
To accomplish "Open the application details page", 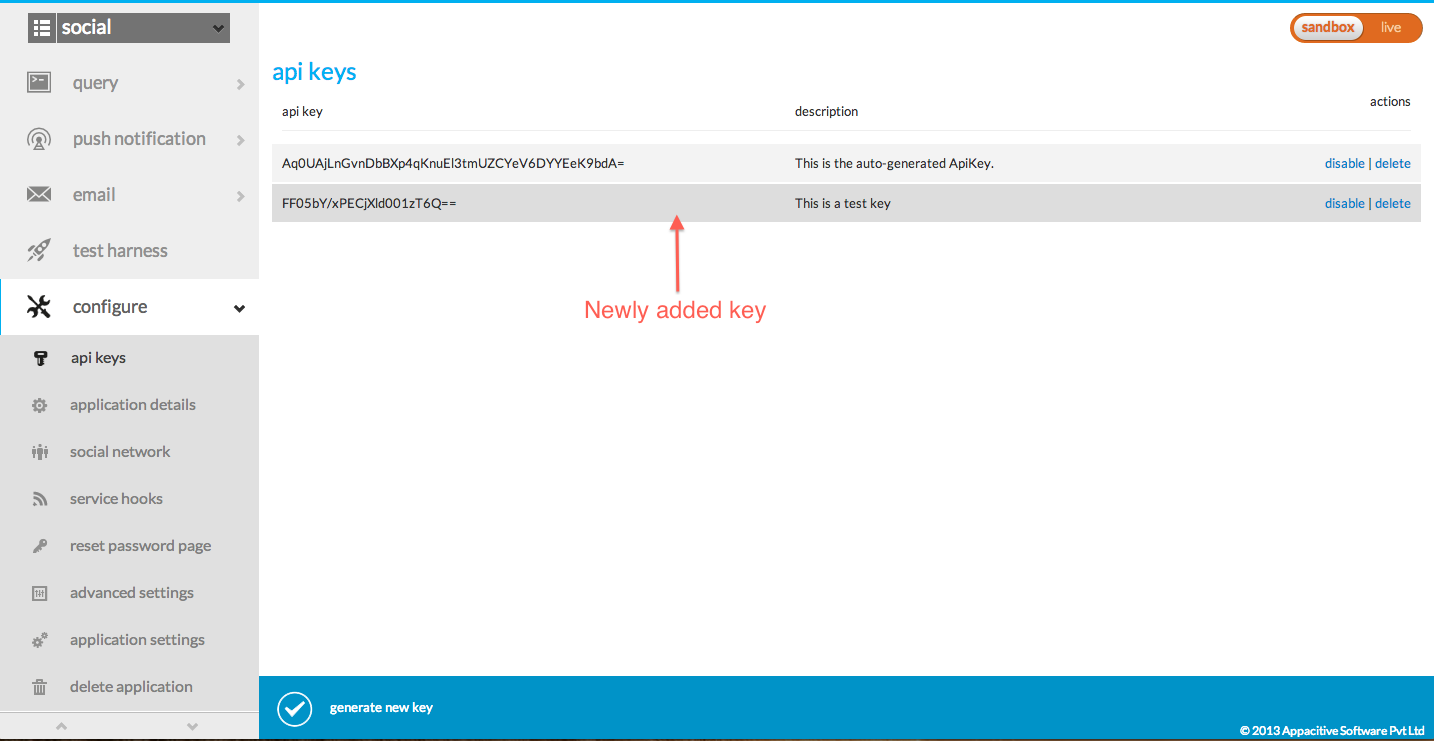I will coord(132,405).
